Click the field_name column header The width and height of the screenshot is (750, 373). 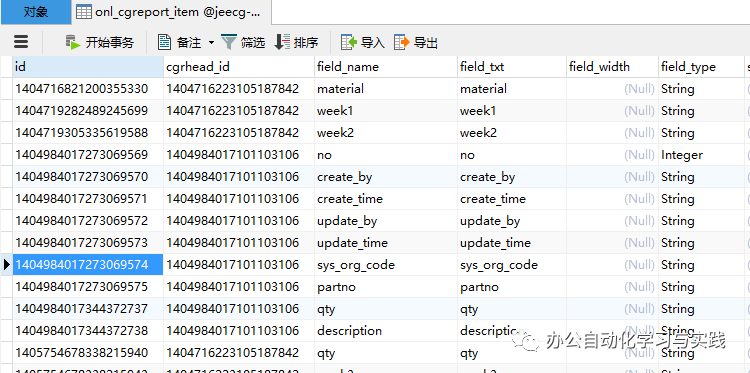[386, 67]
